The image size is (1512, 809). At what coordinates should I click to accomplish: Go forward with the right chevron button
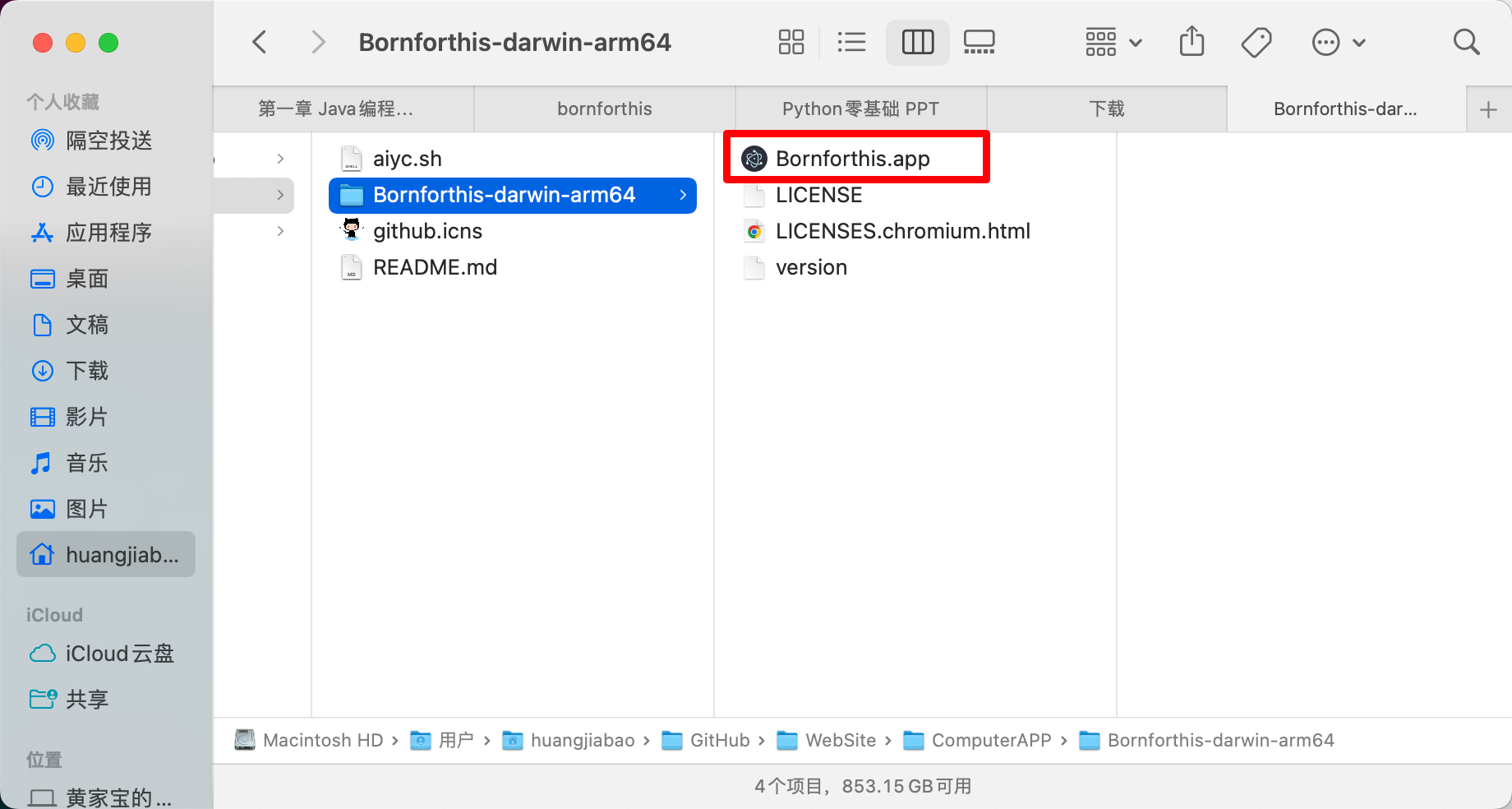point(318,42)
